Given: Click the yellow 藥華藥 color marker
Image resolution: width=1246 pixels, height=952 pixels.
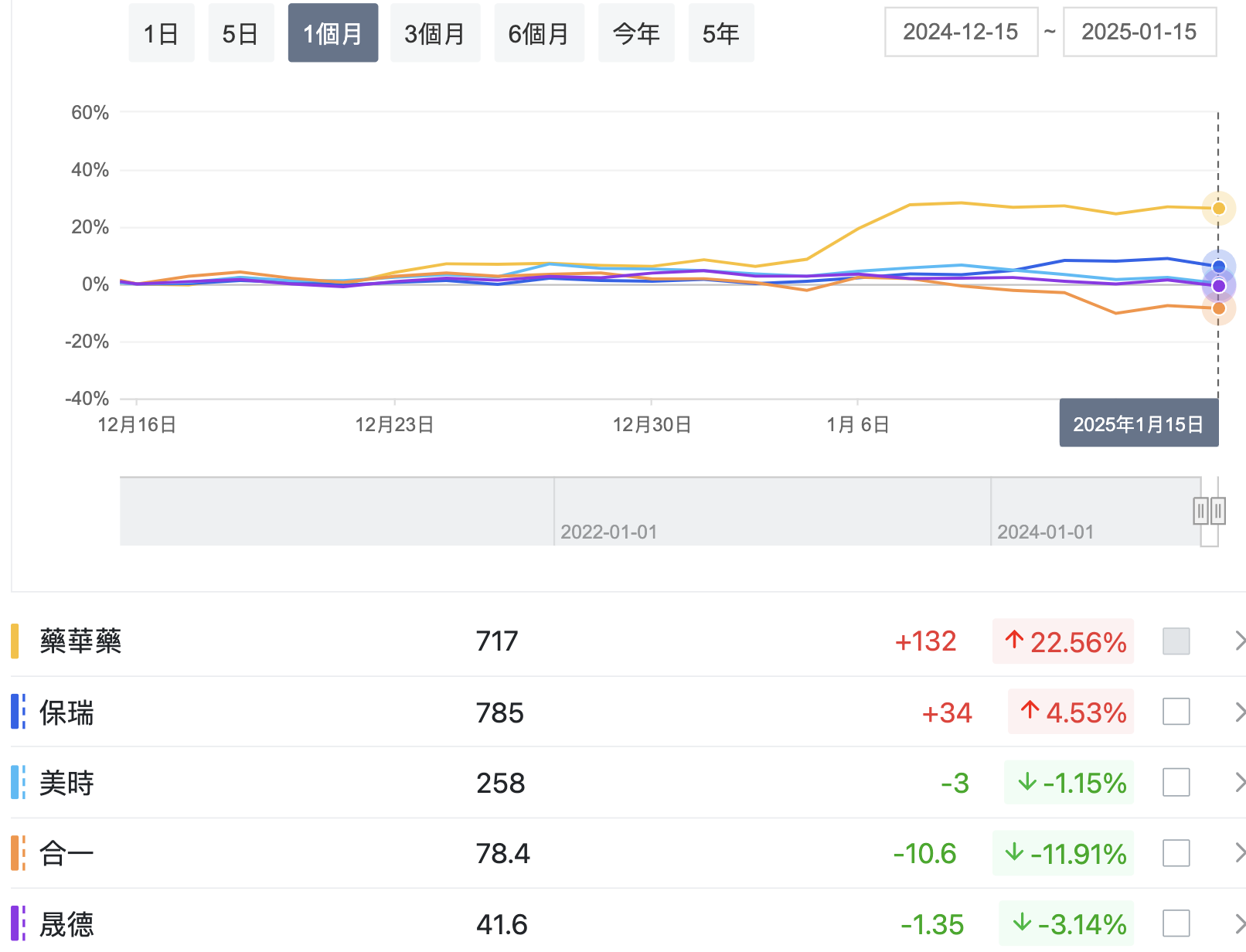Looking at the screenshot, I should 15,641.
